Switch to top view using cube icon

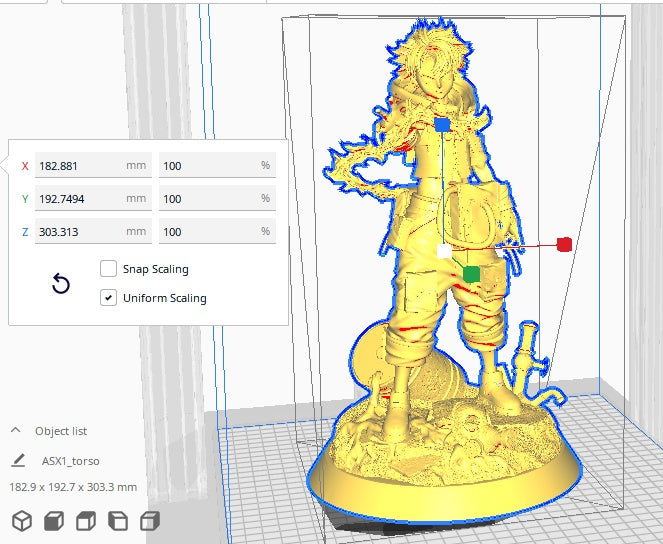pos(86,521)
